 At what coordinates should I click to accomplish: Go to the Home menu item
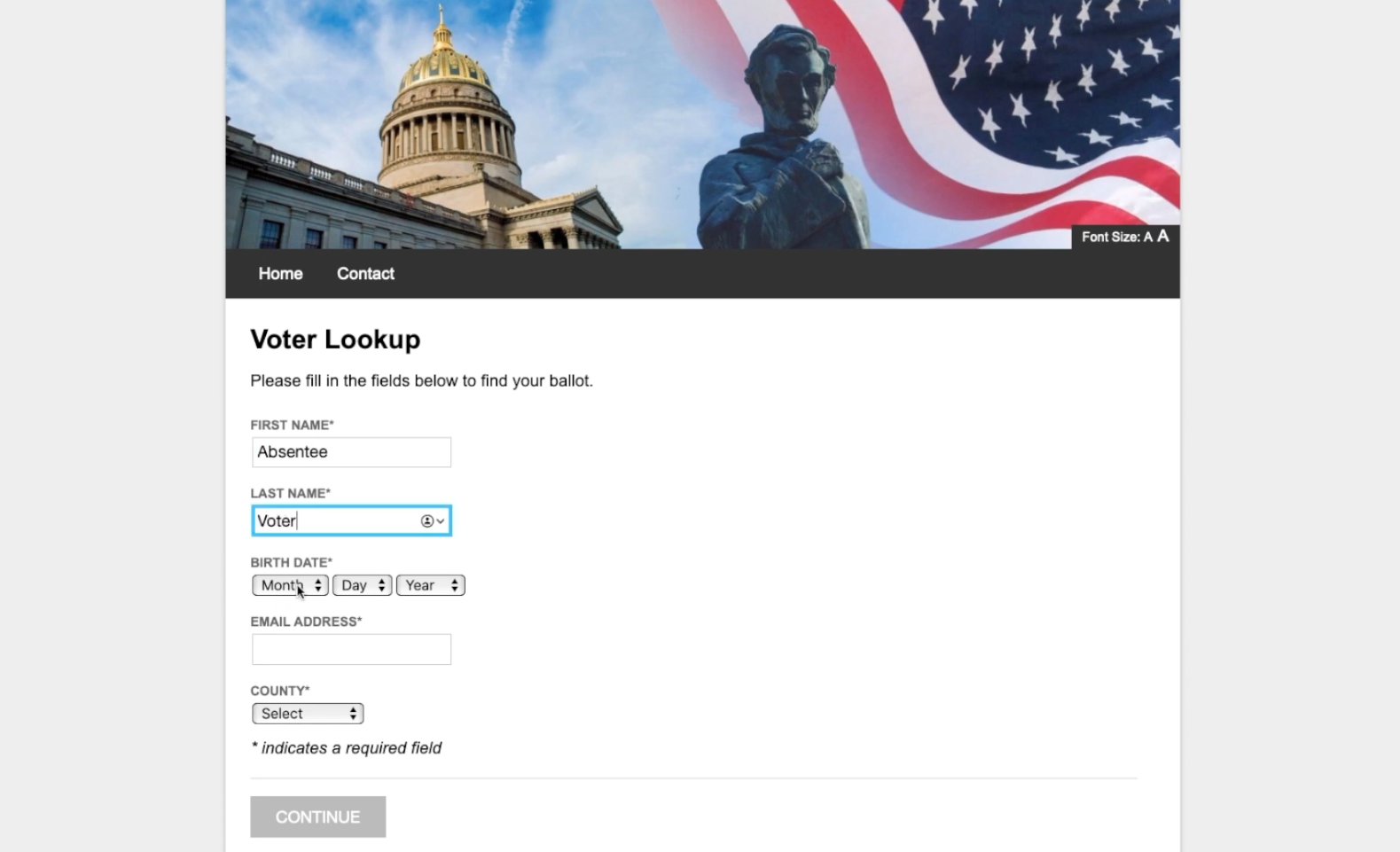[x=280, y=274]
